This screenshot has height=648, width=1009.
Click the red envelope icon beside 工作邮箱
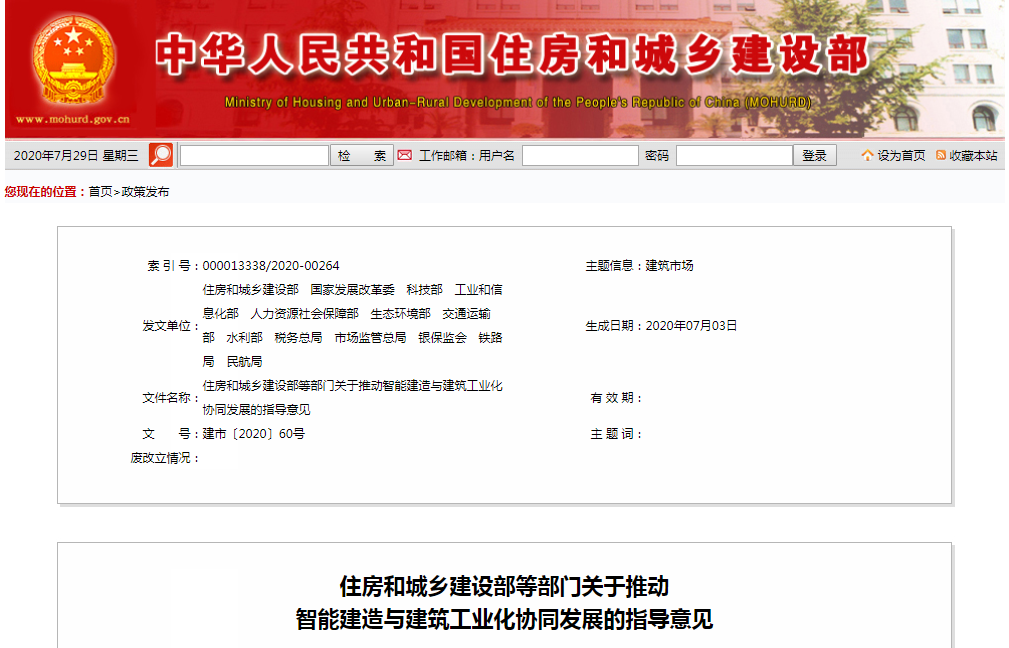coord(404,155)
